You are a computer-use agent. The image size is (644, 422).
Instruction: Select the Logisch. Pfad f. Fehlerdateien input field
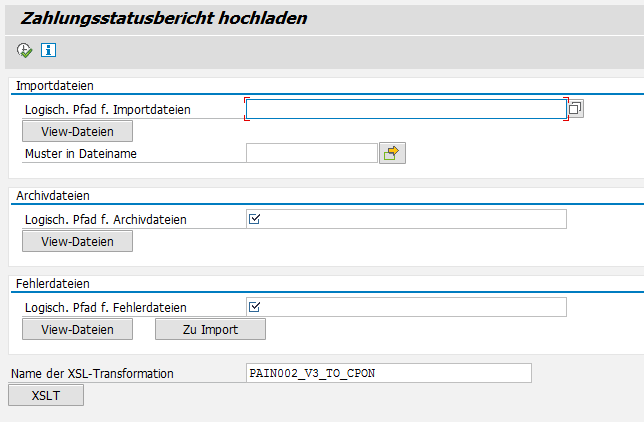(x=405, y=307)
